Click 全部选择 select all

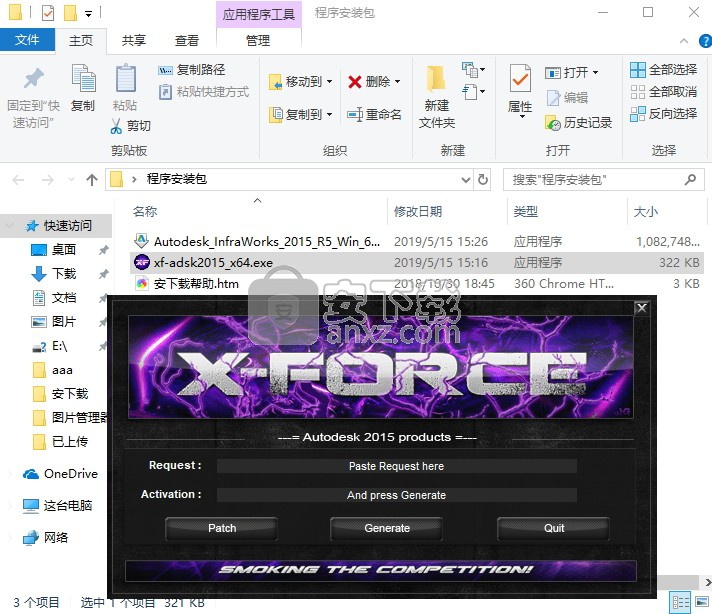663,70
